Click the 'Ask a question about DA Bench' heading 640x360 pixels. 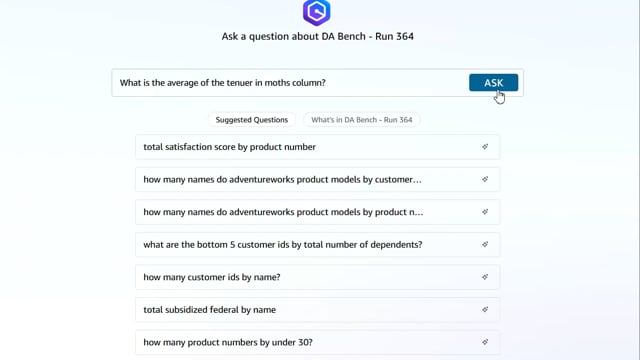(x=318, y=36)
